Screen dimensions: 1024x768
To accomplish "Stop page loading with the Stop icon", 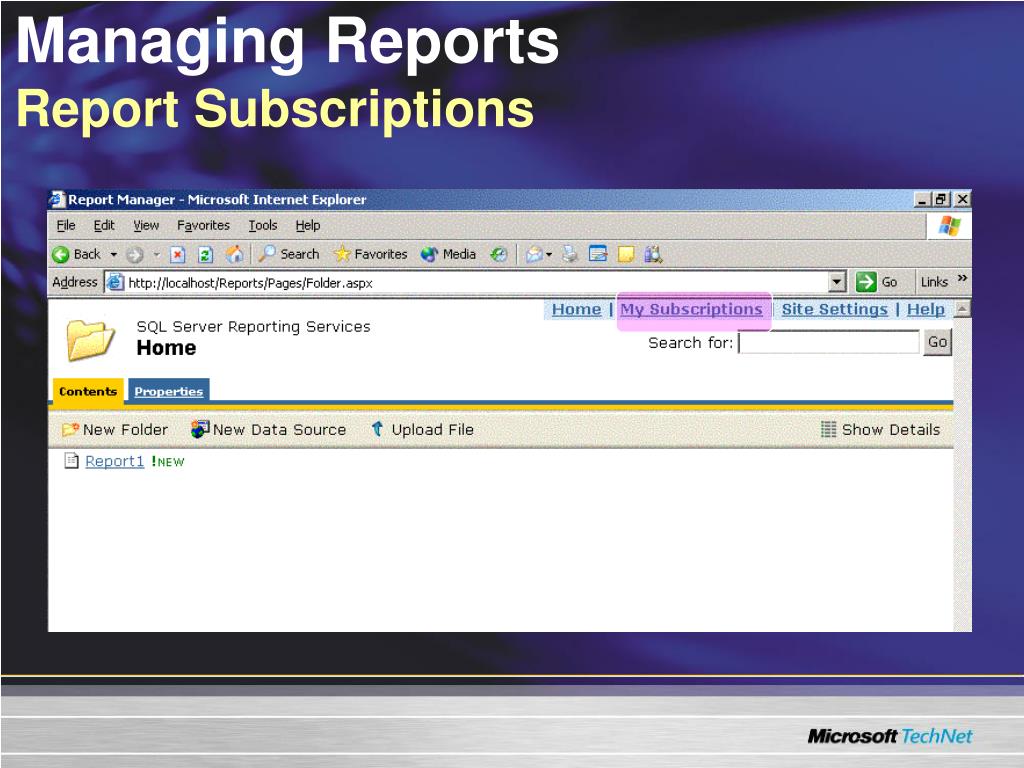I will click(178, 255).
